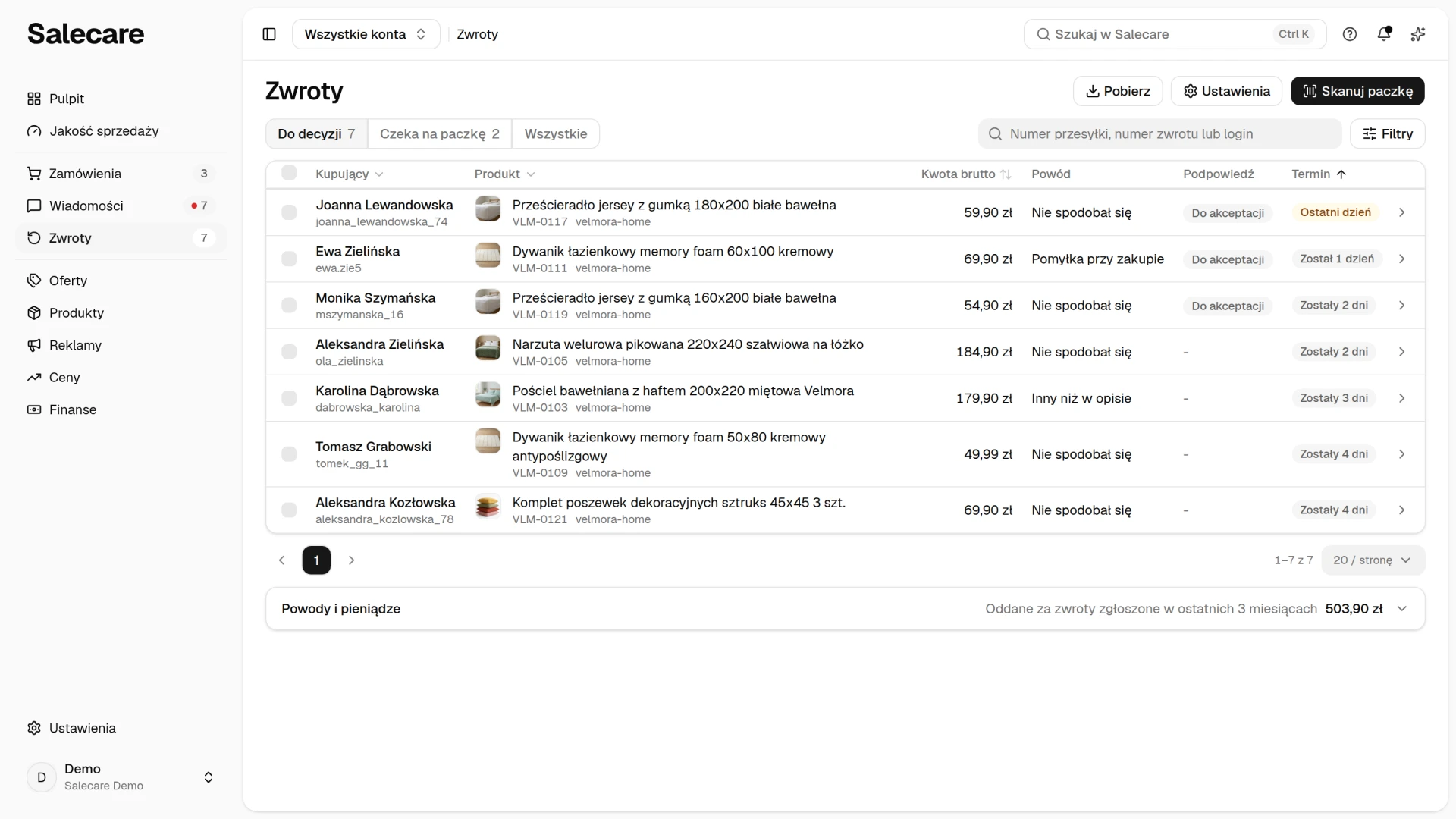The image size is (1456, 819).
Task: Select Monika Szymańska's row checkbox
Action: [289, 306]
